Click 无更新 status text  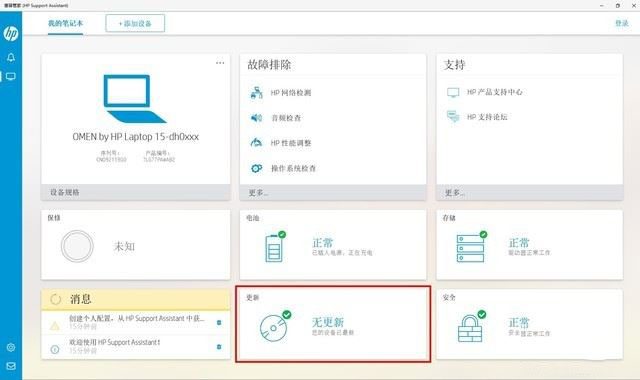coord(328,322)
